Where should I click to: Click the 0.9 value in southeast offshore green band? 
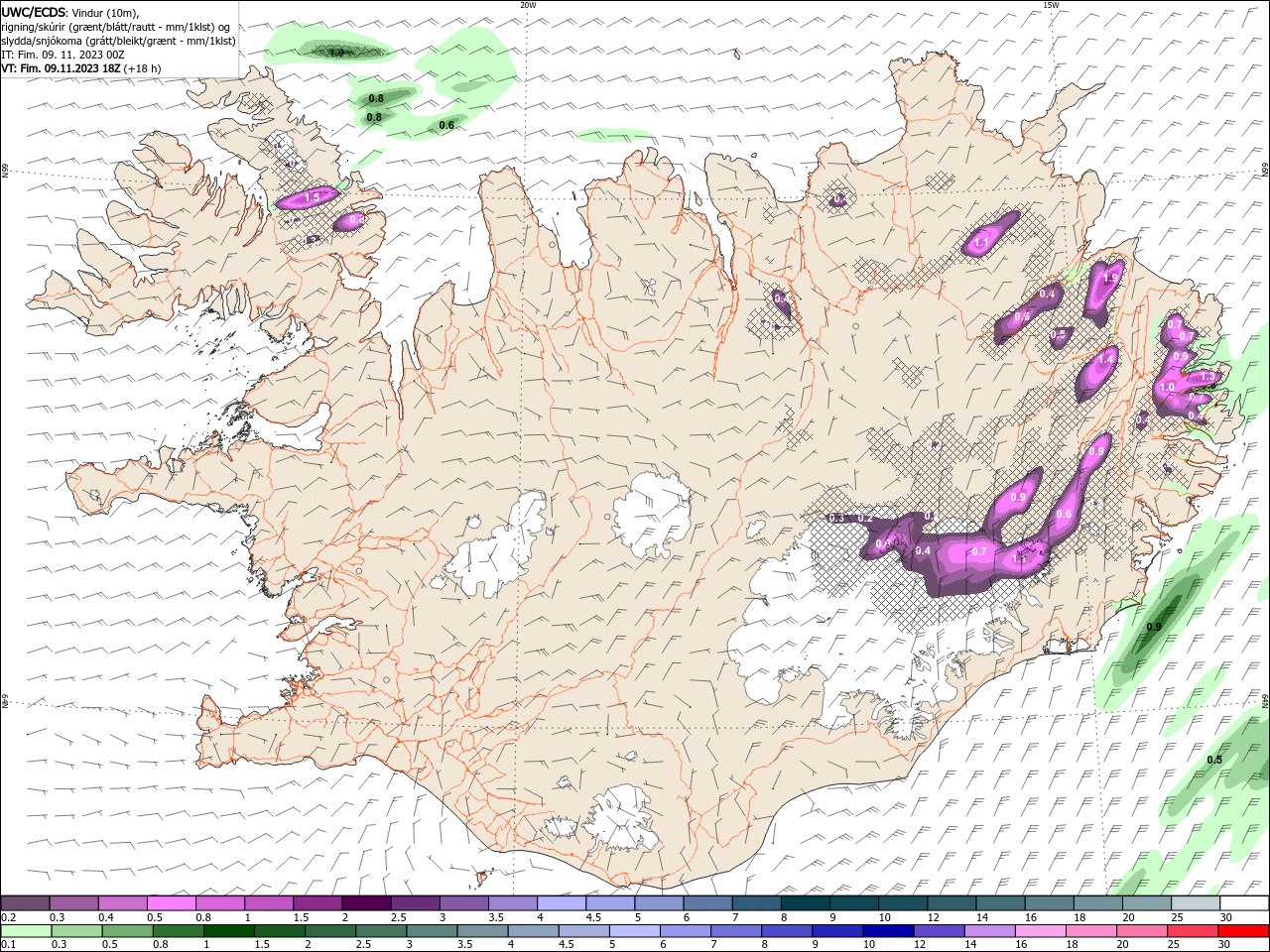click(x=1154, y=627)
